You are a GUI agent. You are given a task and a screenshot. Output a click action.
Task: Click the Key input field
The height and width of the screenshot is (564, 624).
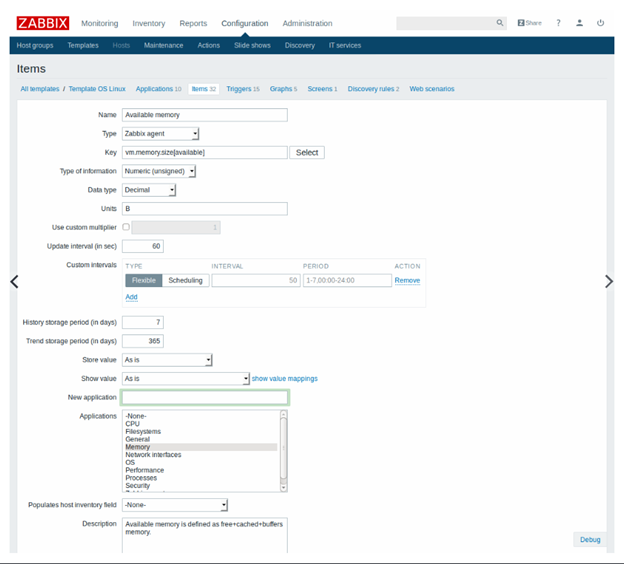coord(205,152)
